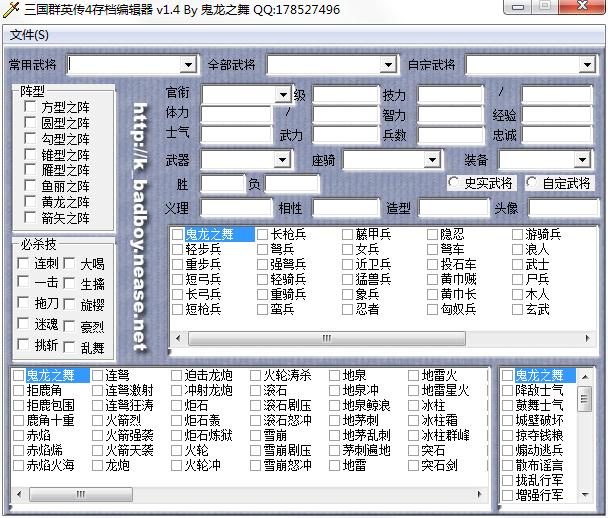Click the application icon in title bar
The image size is (608, 518).
(13, 10)
